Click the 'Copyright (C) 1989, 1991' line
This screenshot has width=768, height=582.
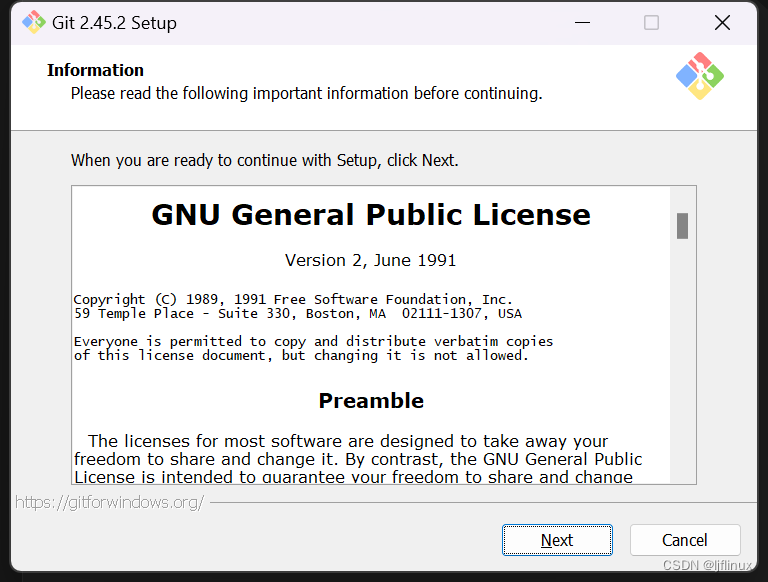point(293,299)
